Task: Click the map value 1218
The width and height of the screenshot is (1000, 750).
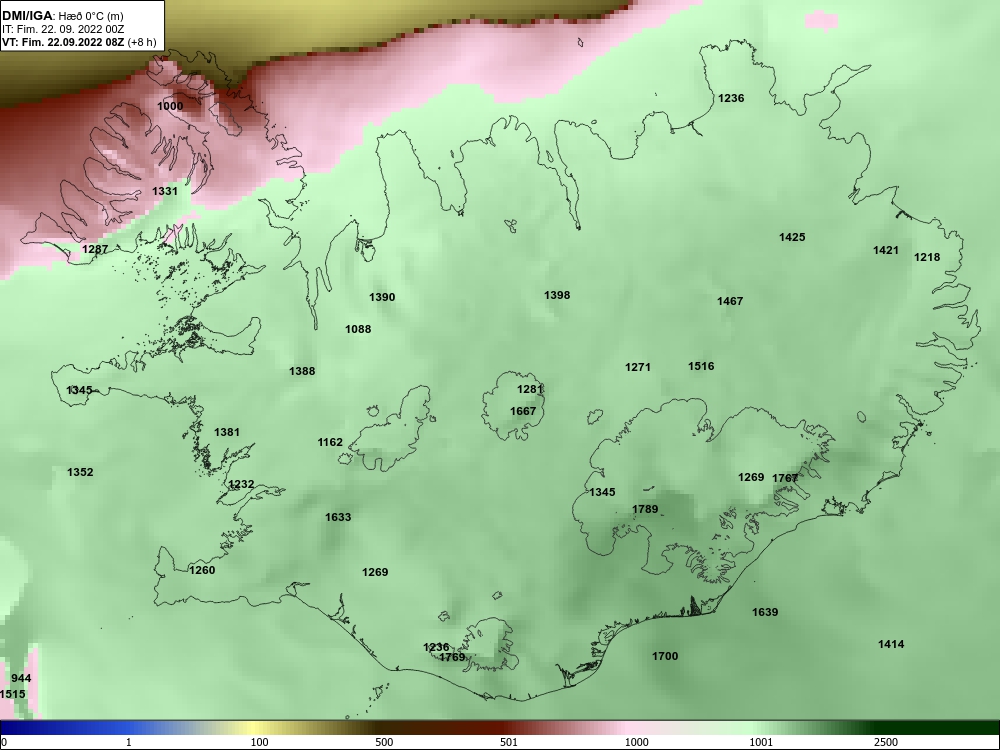Action: [x=927, y=257]
